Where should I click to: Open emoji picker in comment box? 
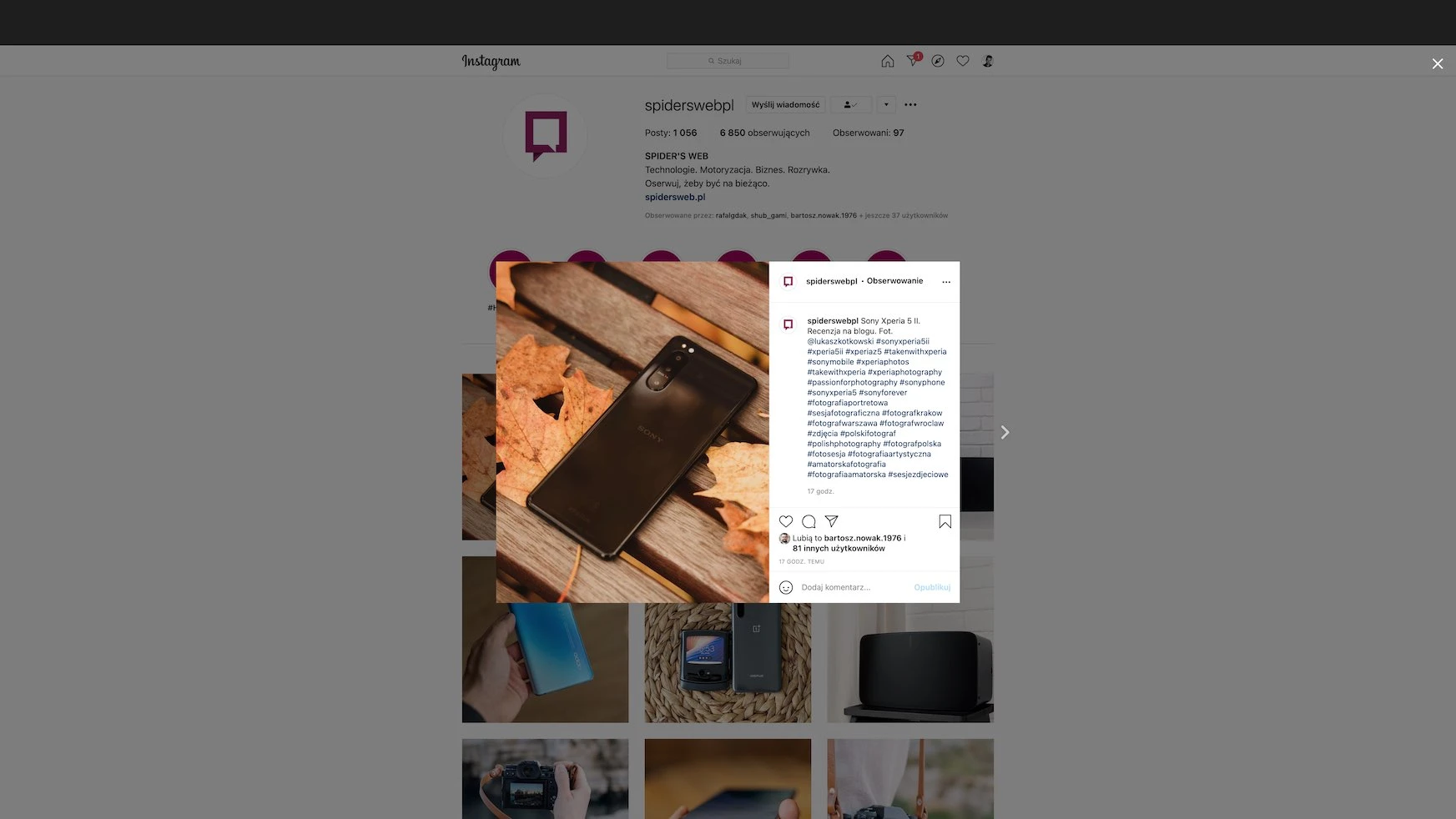coord(786,587)
